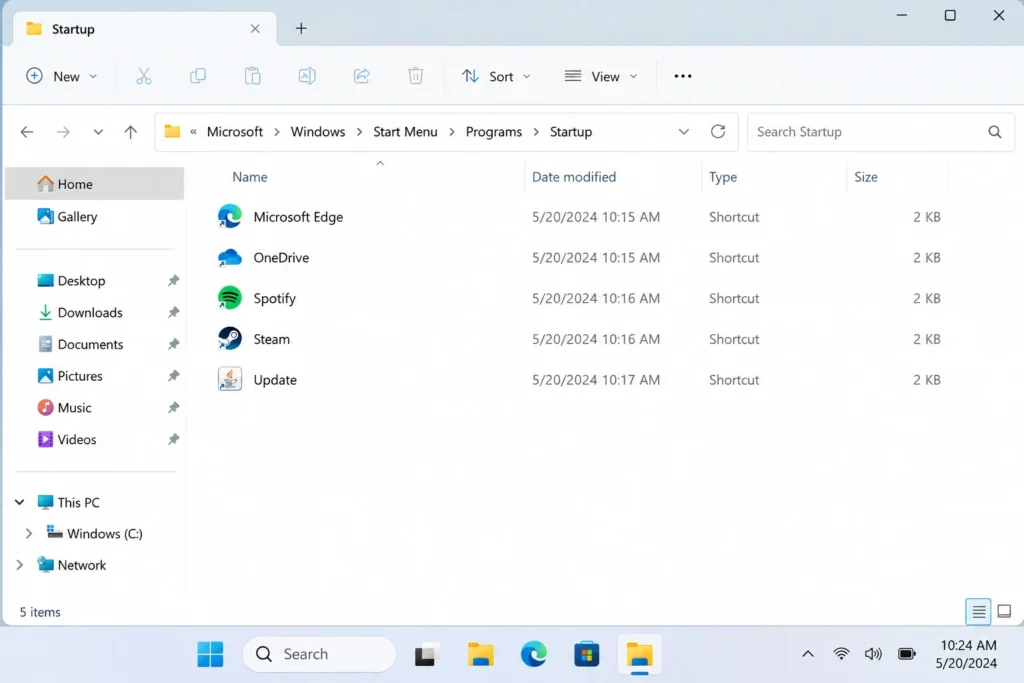Image resolution: width=1024 pixels, height=683 pixels.
Task: Select the Update Java shortcut icon
Action: (x=230, y=379)
